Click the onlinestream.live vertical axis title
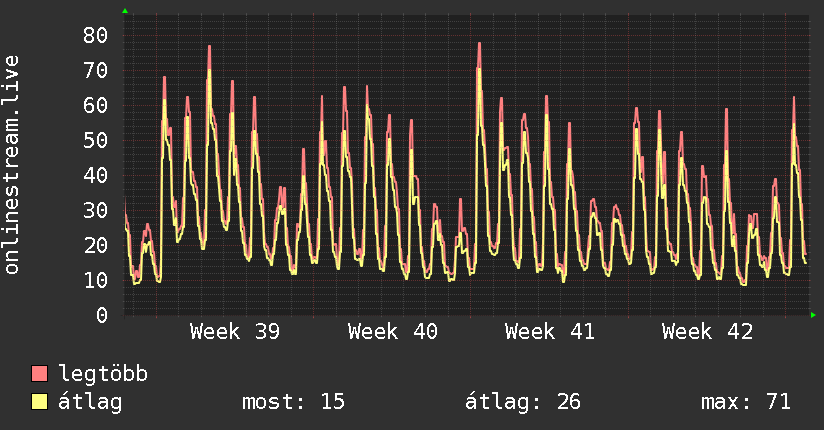Image resolution: width=824 pixels, height=430 pixels. tap(11, 165)
